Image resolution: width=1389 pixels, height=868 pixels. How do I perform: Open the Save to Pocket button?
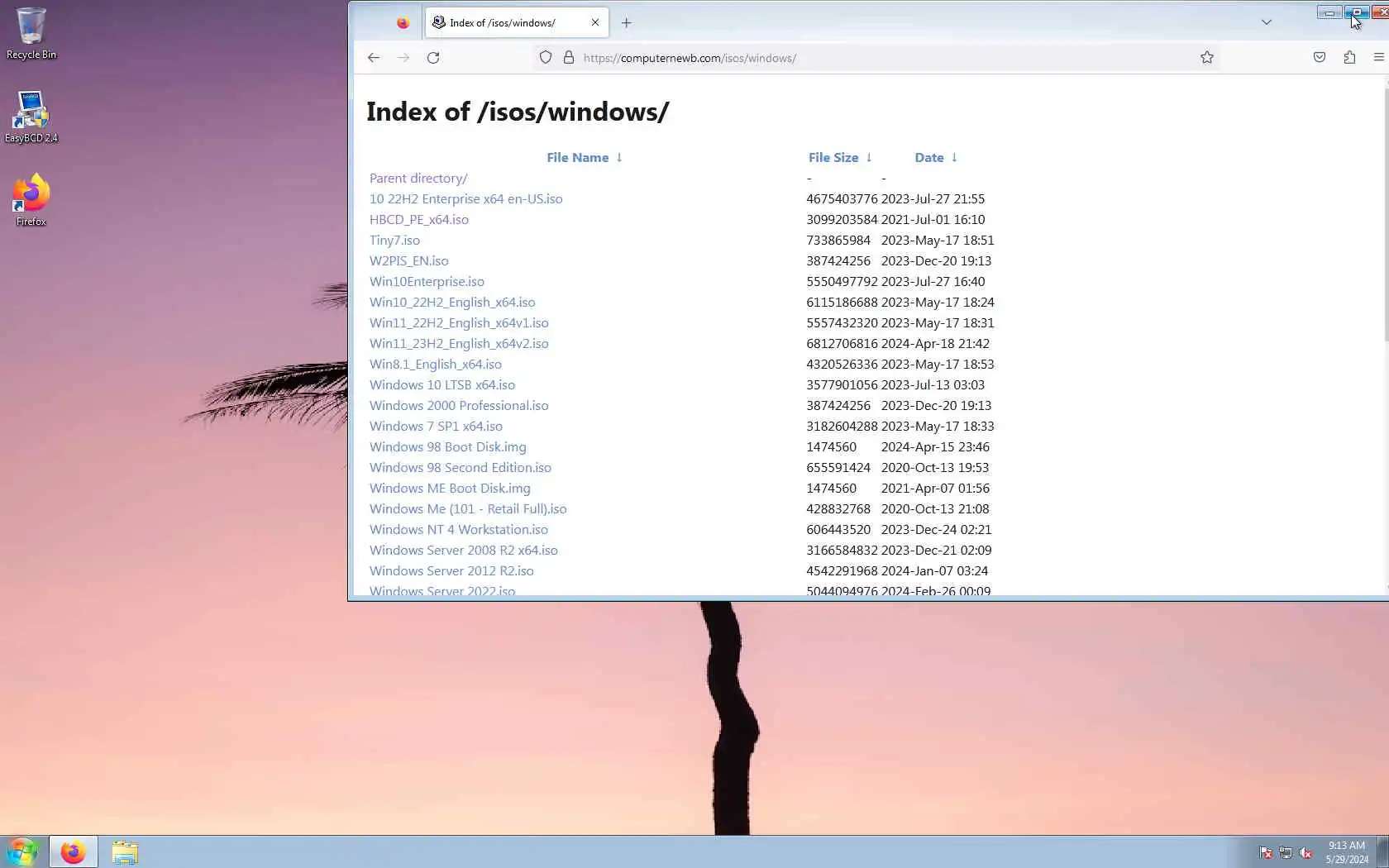pos(1320,58)
